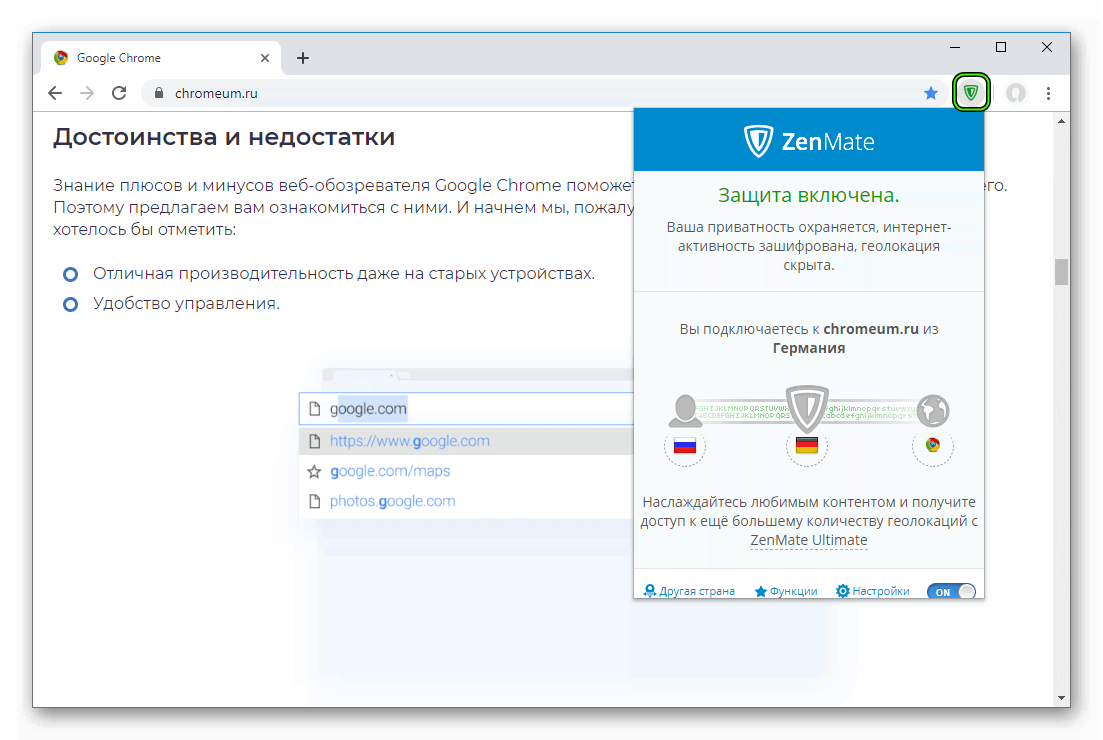
Task: Click the ZenMate logo in popup header
Action: point(809,141)
